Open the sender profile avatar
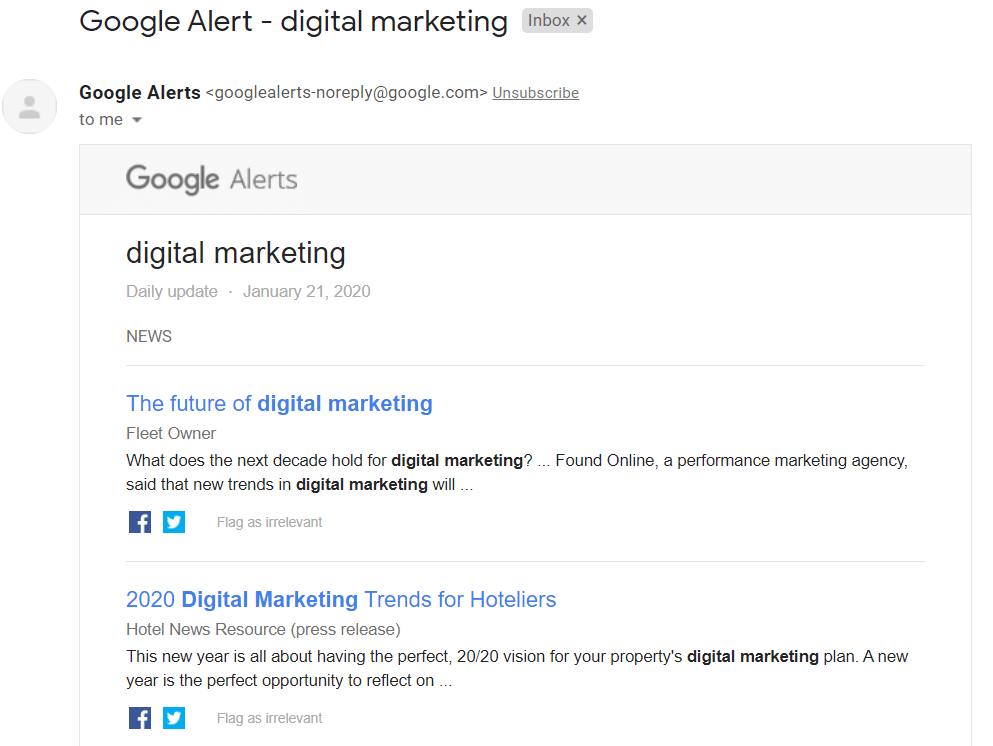This screenshot has width=993, height=746. click(x=30, y=106)
